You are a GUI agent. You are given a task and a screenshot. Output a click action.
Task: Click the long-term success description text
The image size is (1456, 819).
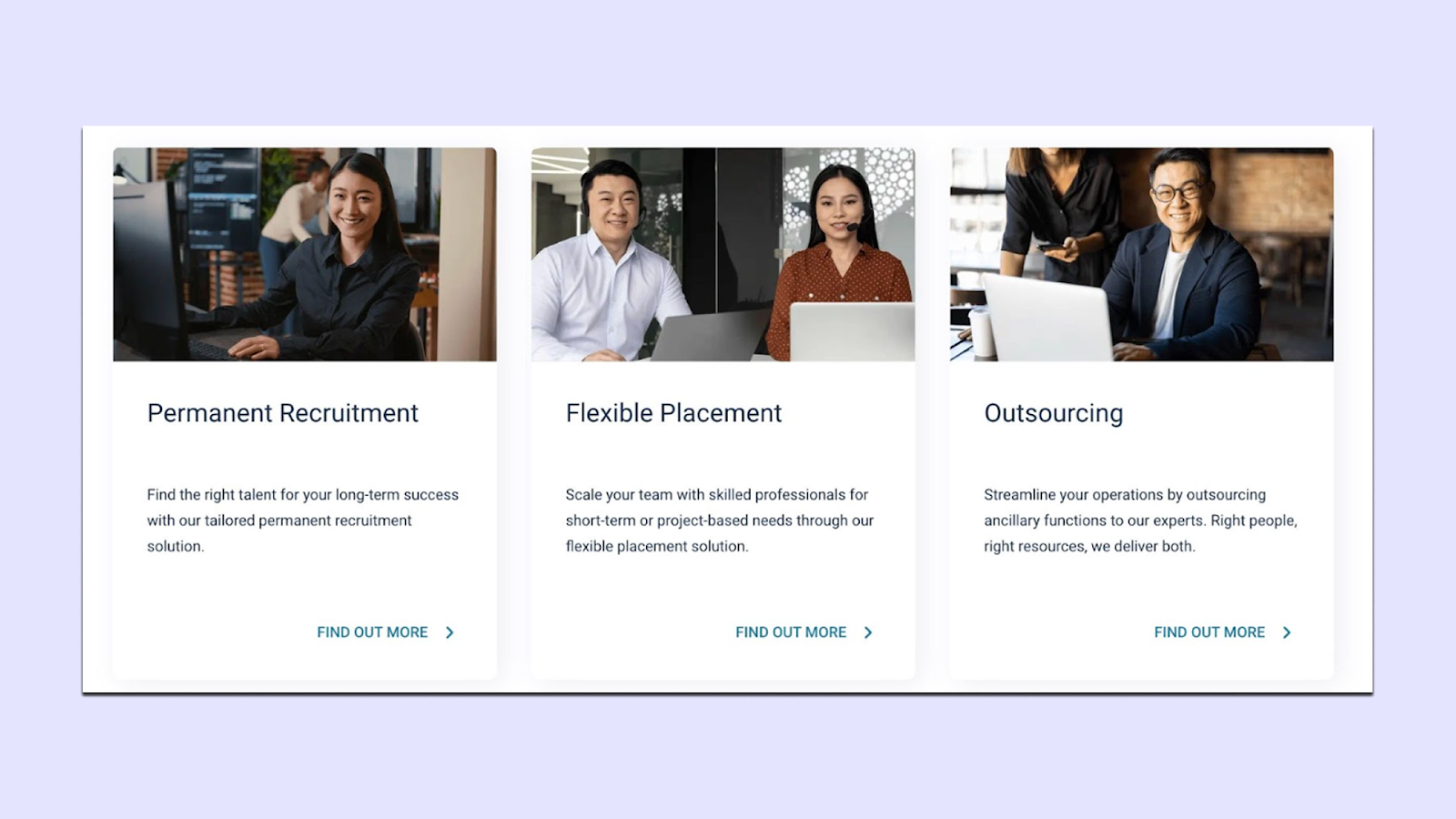tap(303, 521)
